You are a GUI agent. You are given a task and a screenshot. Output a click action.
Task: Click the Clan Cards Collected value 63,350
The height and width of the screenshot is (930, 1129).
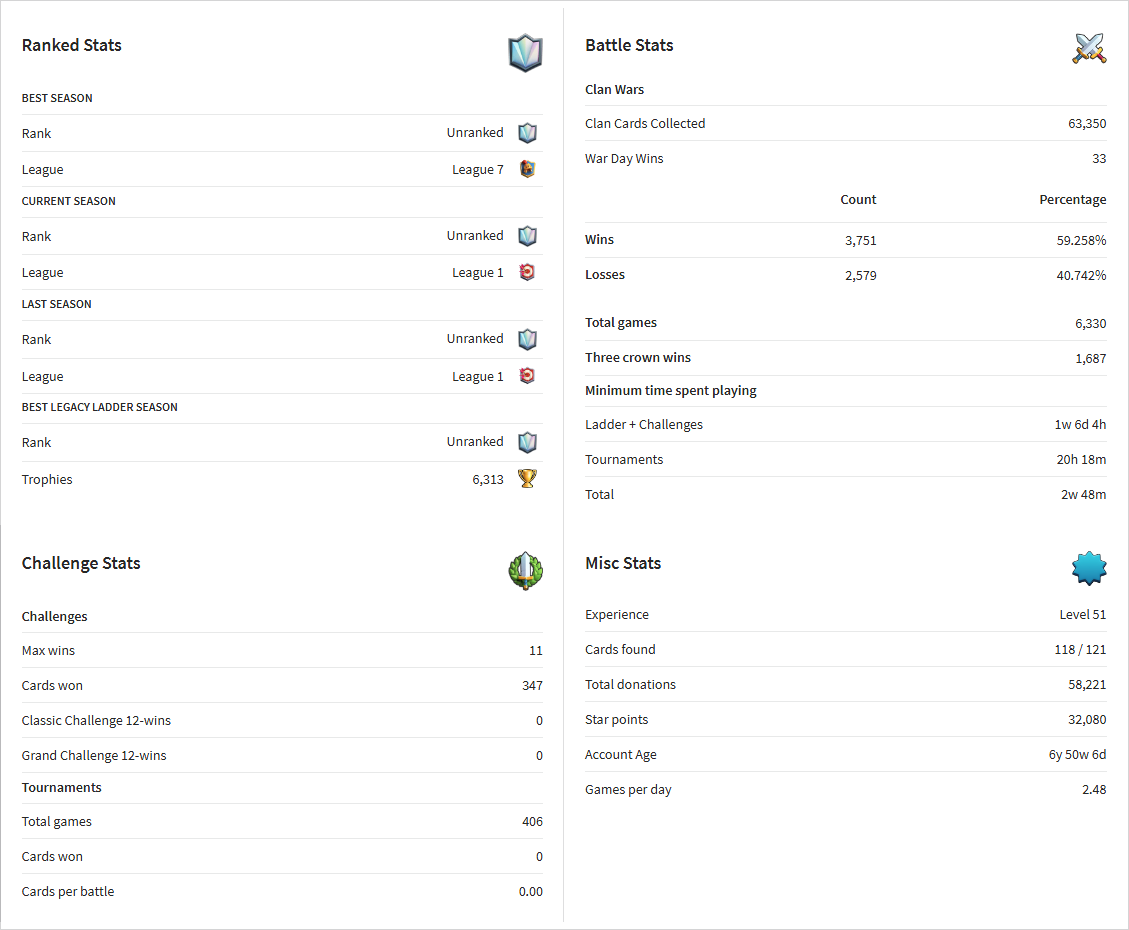pyautogui.click(x=1087, y=124)
